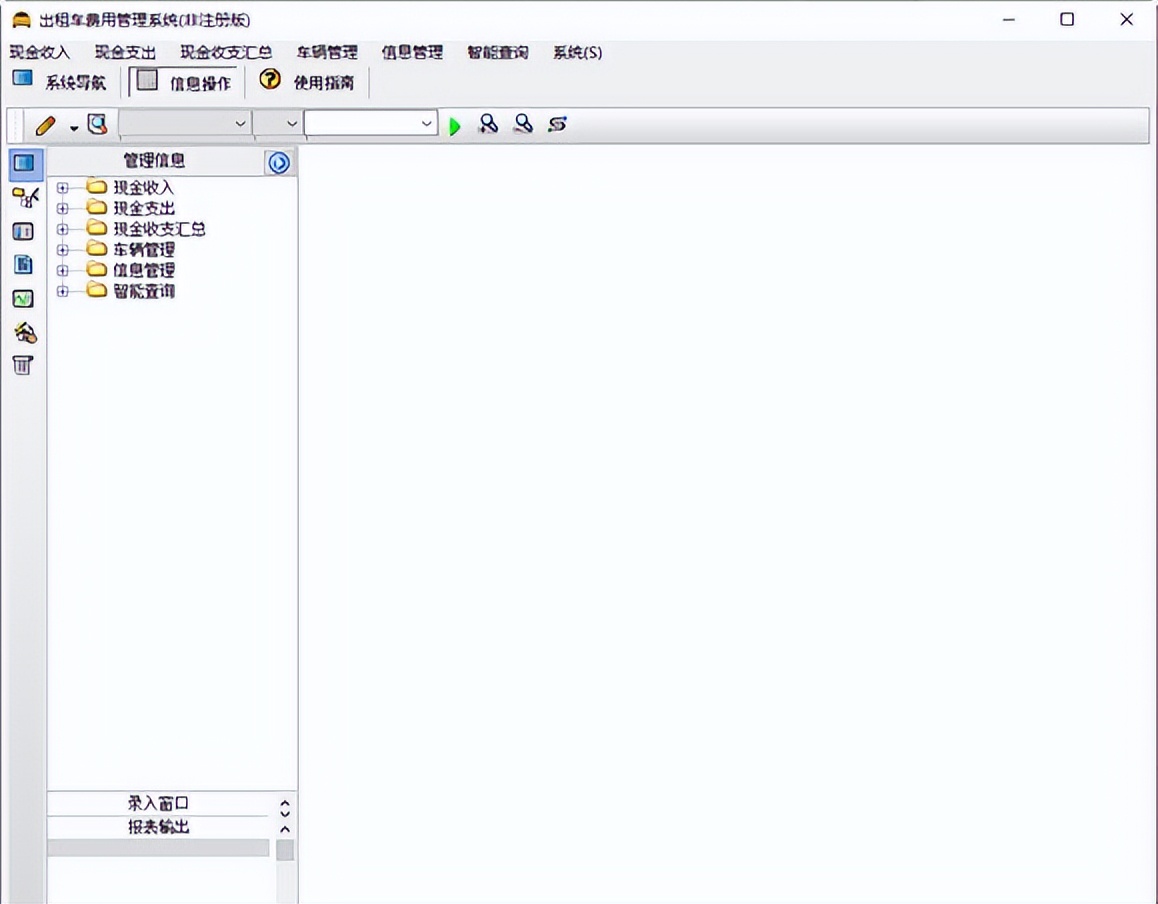Click the magnifier preview icon beside pencil tool
The height and width of the screenshot is (904, 1158).
[97, 122]
